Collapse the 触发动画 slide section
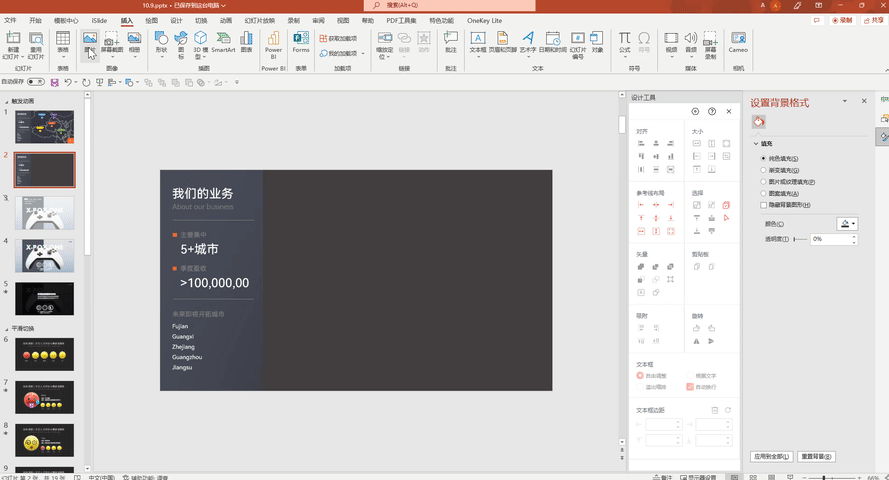Image resolution: width=889 pixels, height=480 pixels. [7, 101]
